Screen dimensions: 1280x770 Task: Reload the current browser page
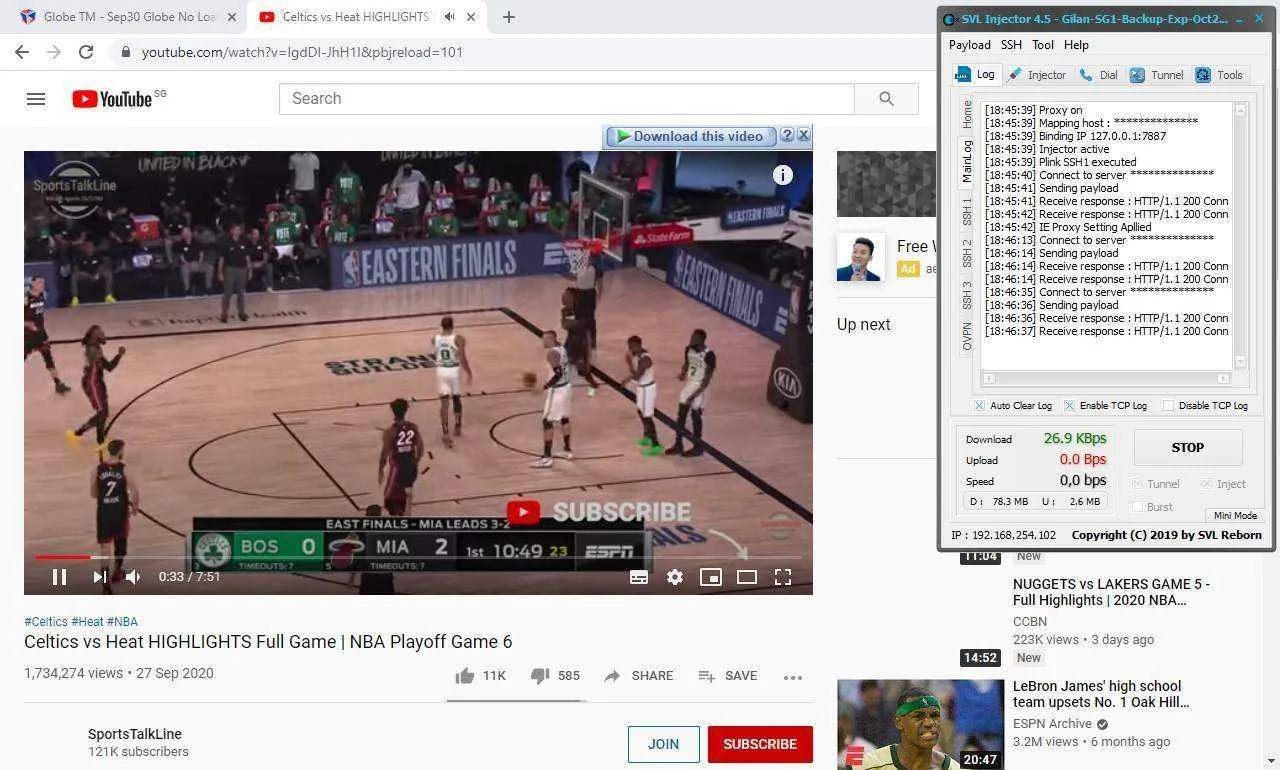(86, 52)
